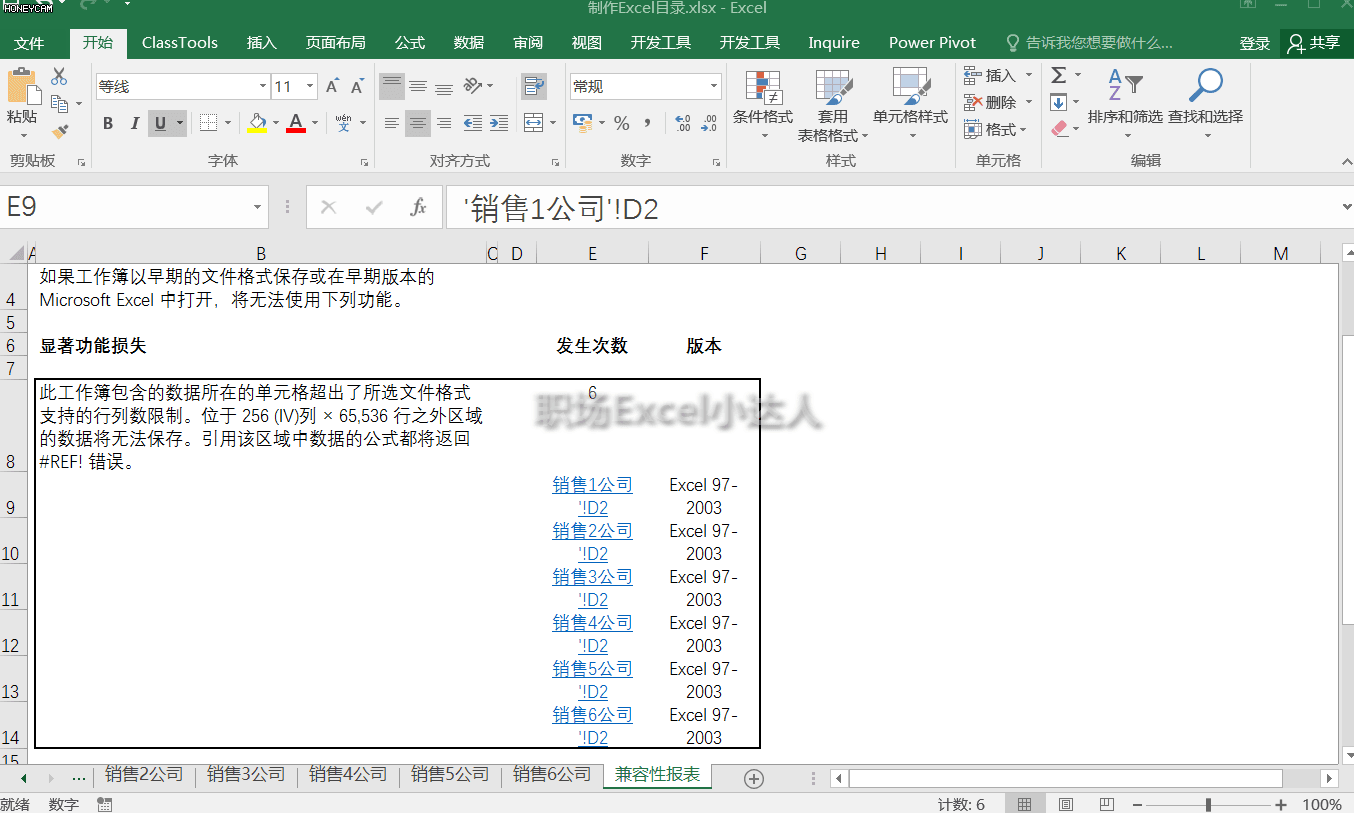Open the 等线 font name dropdown
This screenshot has width=1354, height=813.
click(263, 87)
